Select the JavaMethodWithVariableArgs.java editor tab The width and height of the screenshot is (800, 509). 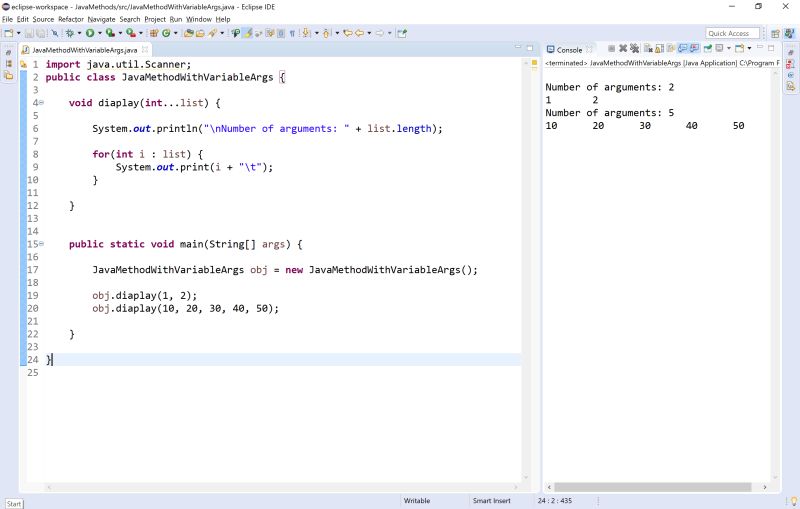click(x=84, y=50)
